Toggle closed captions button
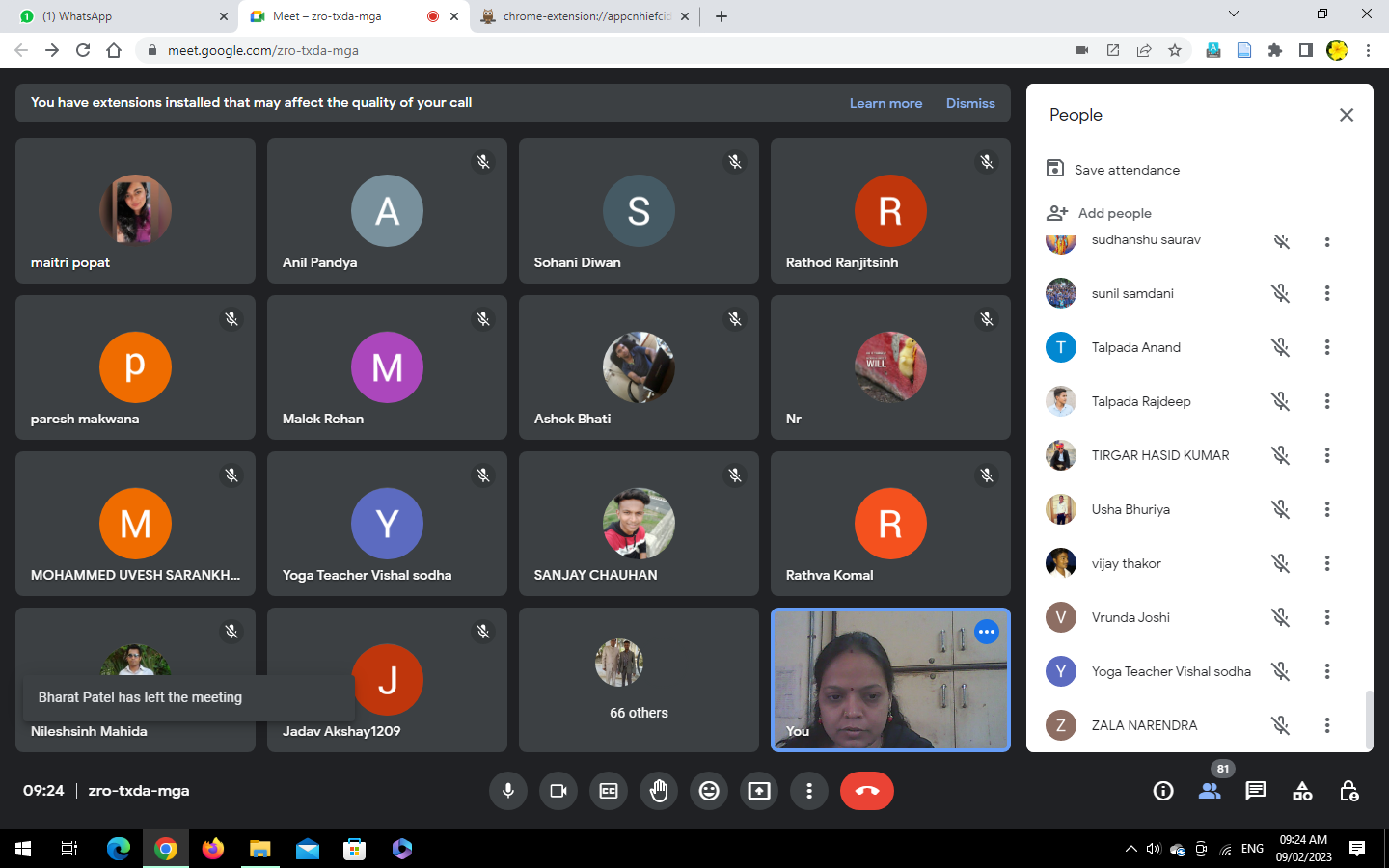 609,791
